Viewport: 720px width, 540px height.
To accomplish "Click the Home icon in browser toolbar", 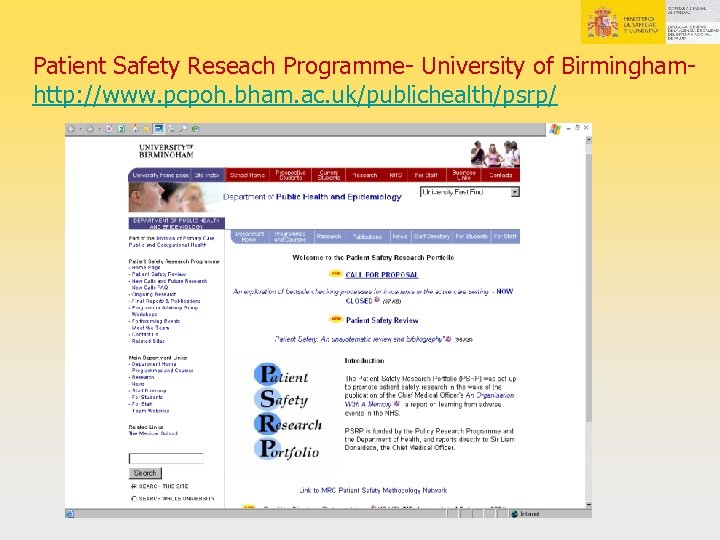I will pos(135,129).
